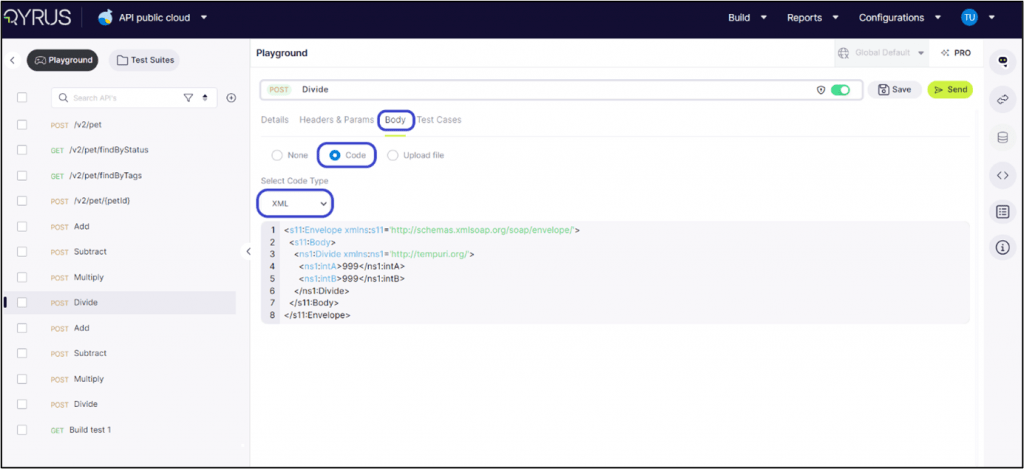1024x469 pixels.
Task: Expand the Global Default environment dropdown
Action: point(882,53)
